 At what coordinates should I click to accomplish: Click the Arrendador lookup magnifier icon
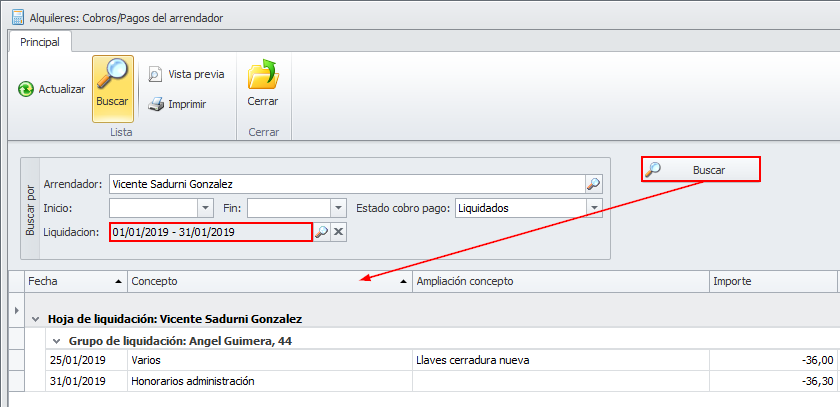coord(593,184)
